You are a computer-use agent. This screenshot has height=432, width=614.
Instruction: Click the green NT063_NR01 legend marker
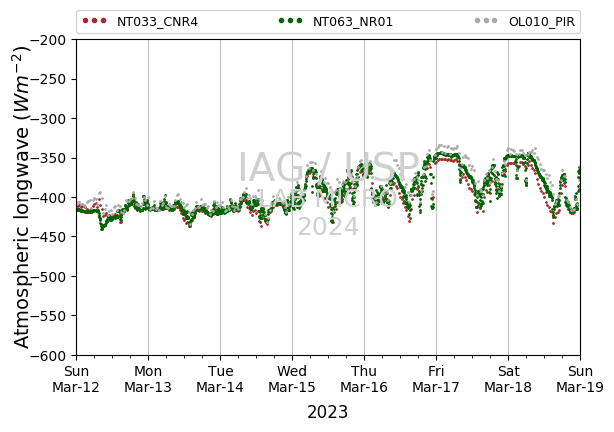[x=291, y=20]
